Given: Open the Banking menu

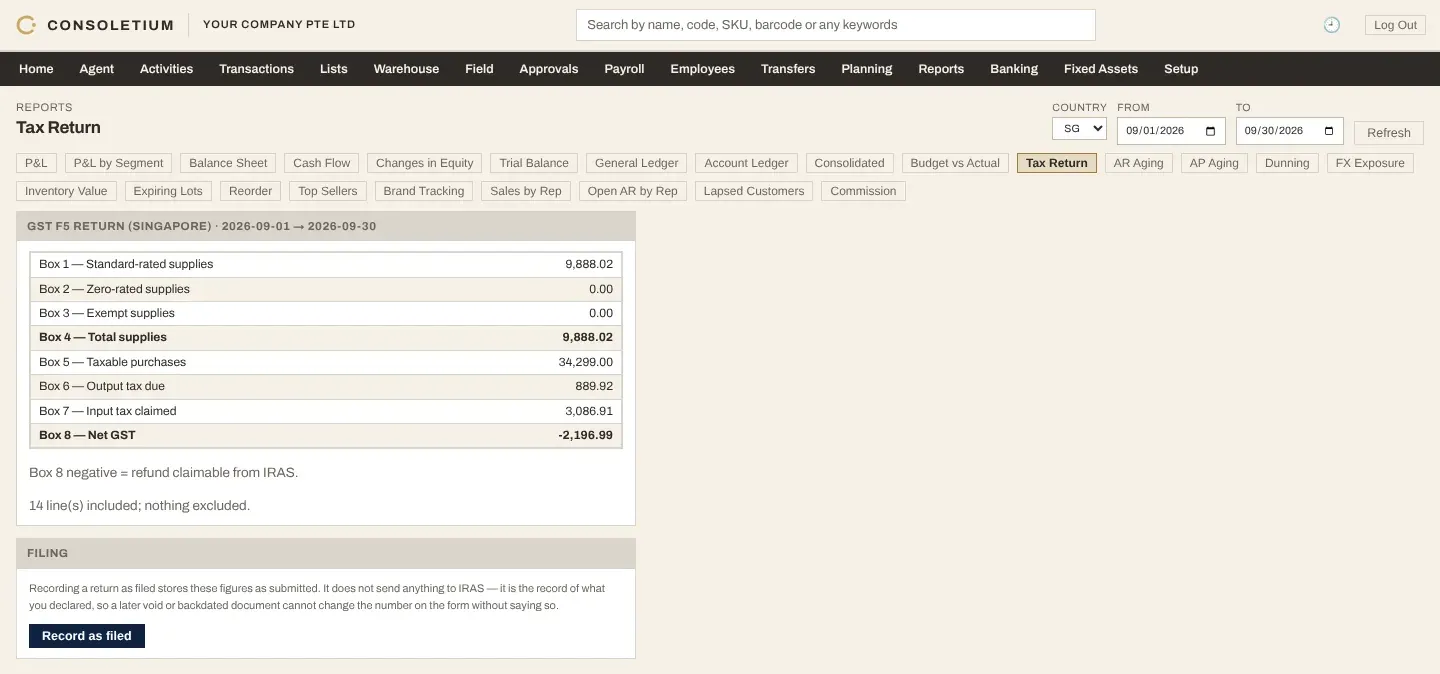Looking at the screenshot, I should pos(1014,69).
